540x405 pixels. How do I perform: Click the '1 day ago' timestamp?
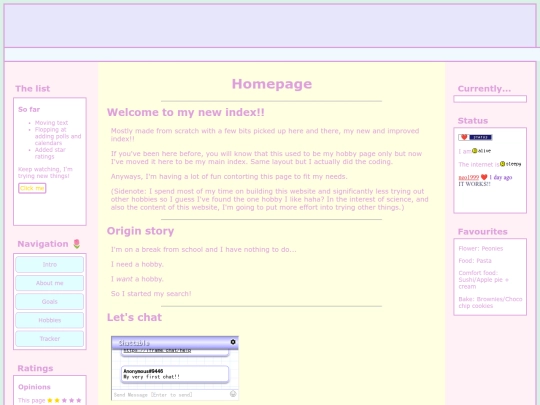pos(501,177)
